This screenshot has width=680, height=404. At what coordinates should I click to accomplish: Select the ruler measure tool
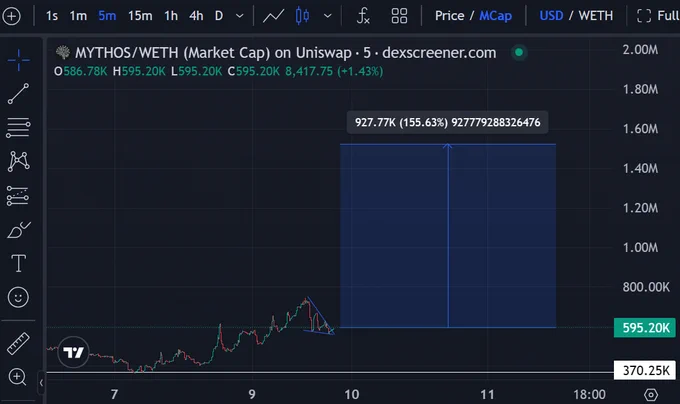[18, 343]
